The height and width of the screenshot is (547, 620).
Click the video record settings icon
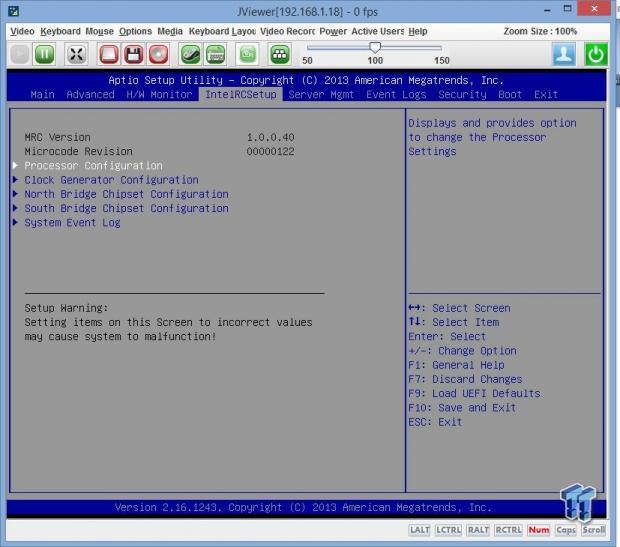(248, 54)
